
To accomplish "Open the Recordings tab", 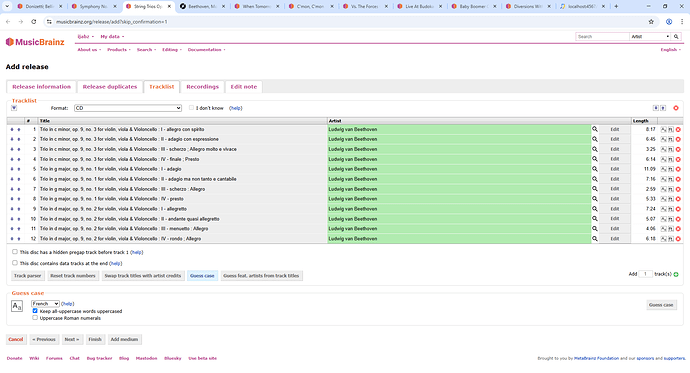I will (202, 87).
